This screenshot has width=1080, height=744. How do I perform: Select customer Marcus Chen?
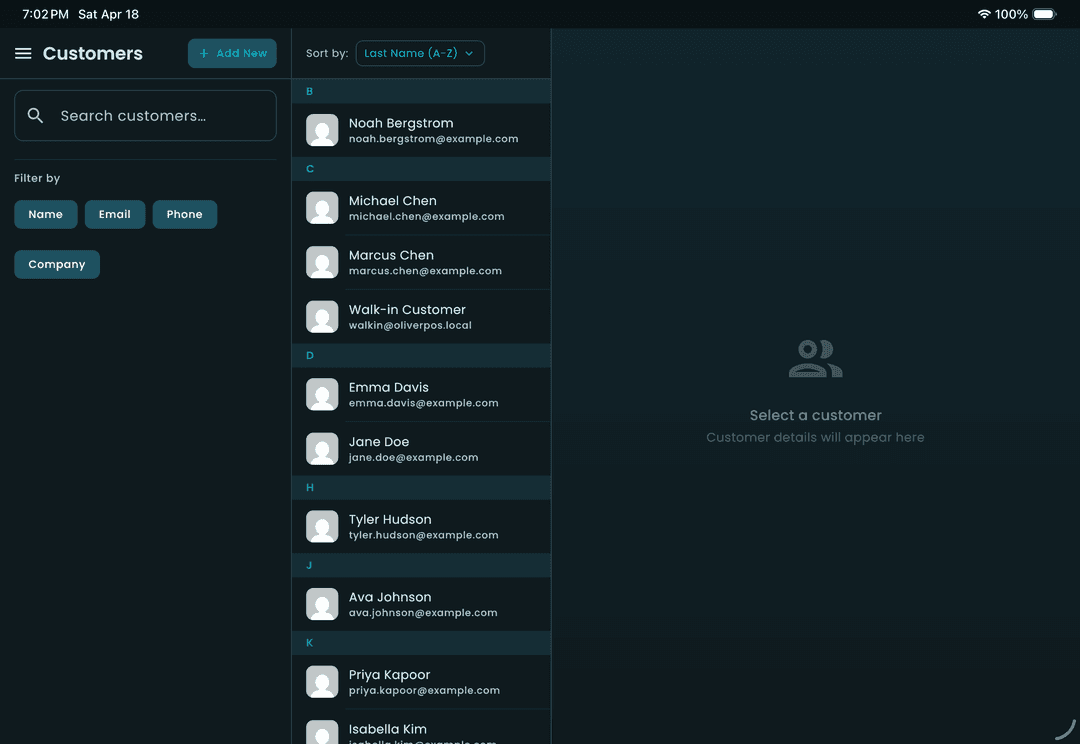click(422, 262)
